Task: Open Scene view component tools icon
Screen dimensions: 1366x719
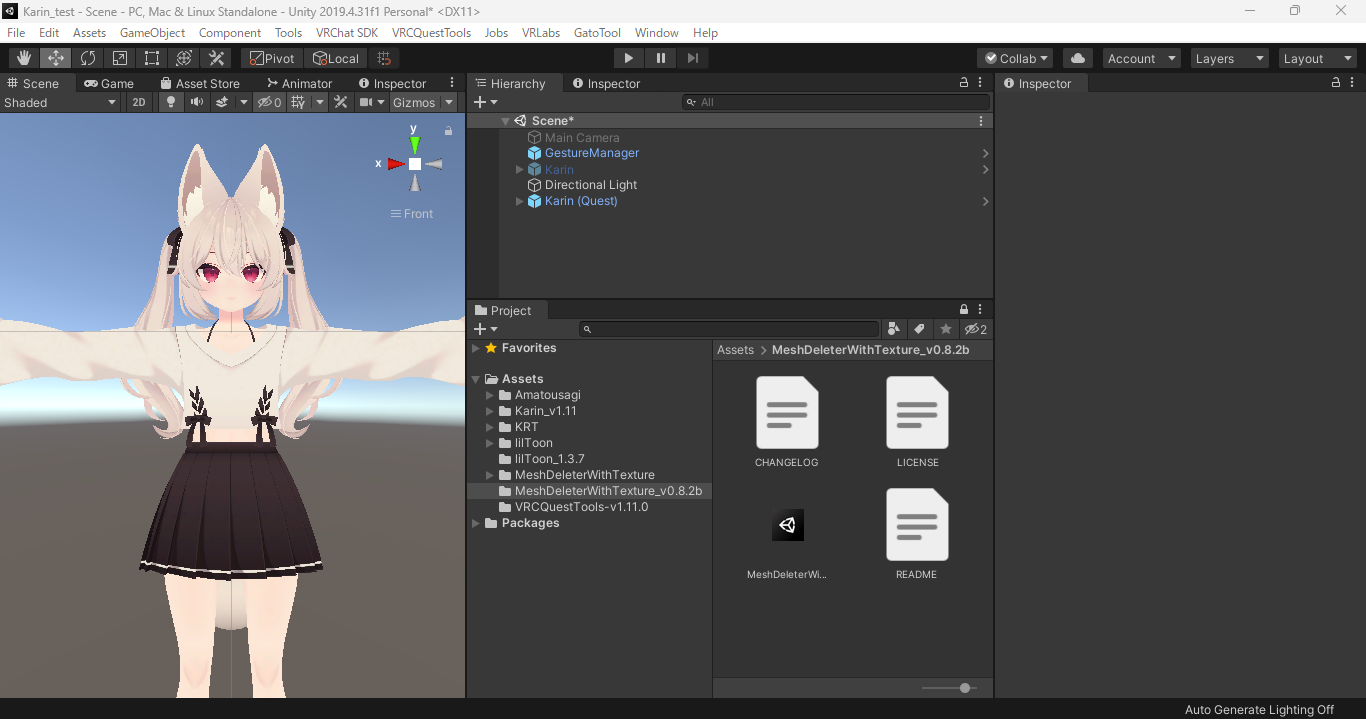Action: (x=341, y=102)
